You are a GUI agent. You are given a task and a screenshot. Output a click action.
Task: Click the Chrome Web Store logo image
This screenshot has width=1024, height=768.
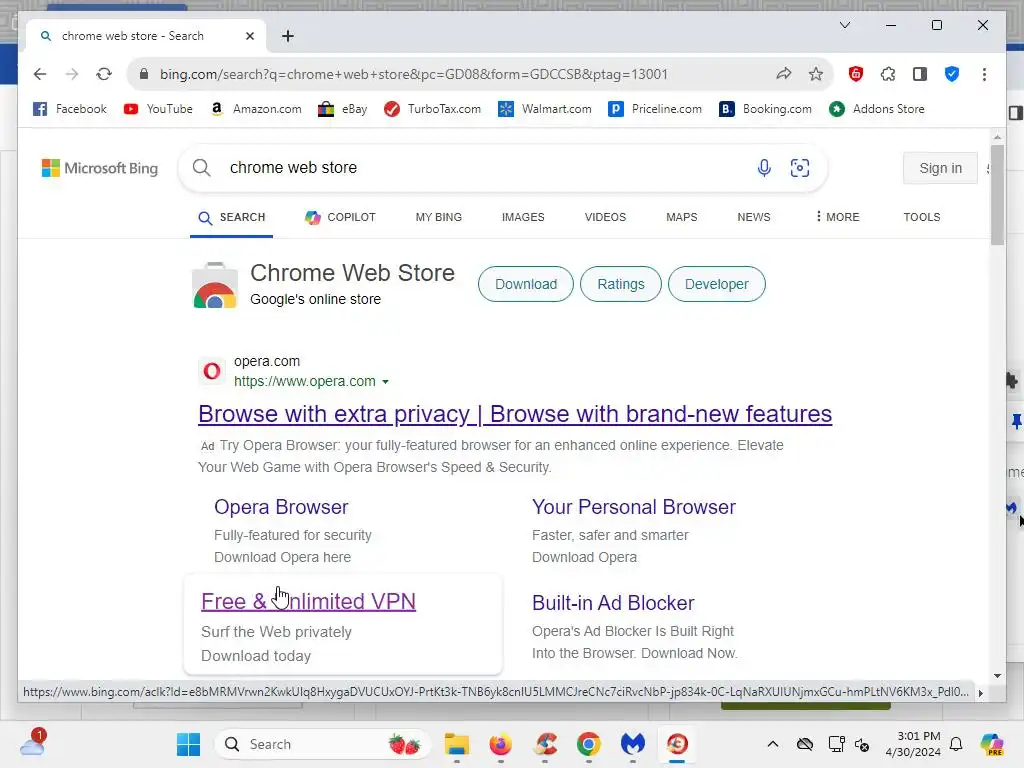point(215,285)
